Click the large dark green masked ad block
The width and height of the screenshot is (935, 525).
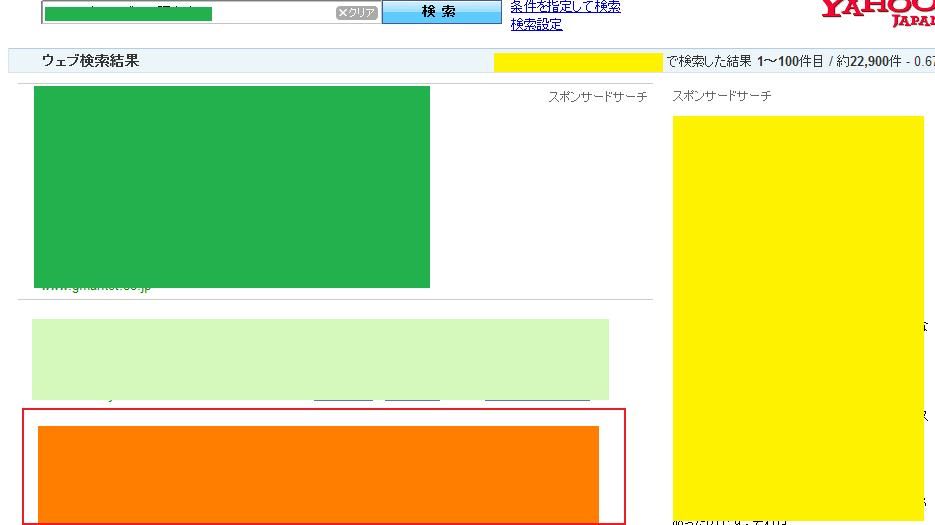tap(232, 187)
